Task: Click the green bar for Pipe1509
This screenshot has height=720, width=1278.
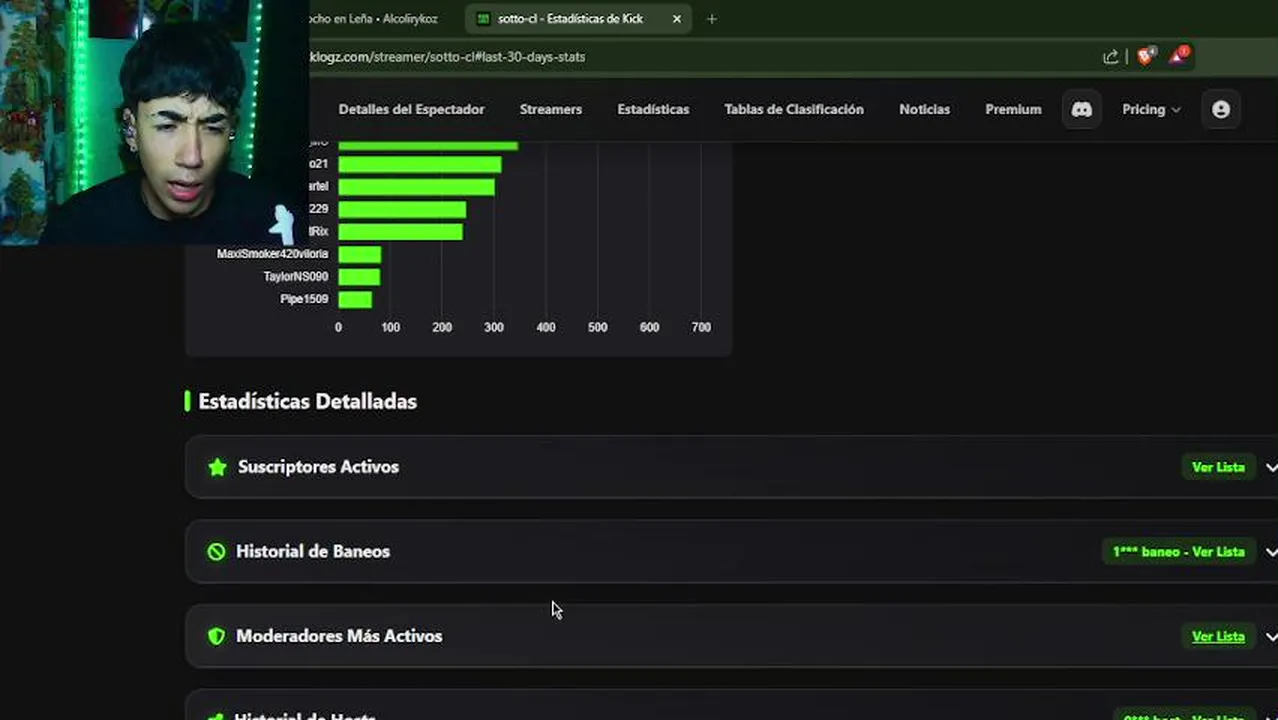Action: click(355, 300)
